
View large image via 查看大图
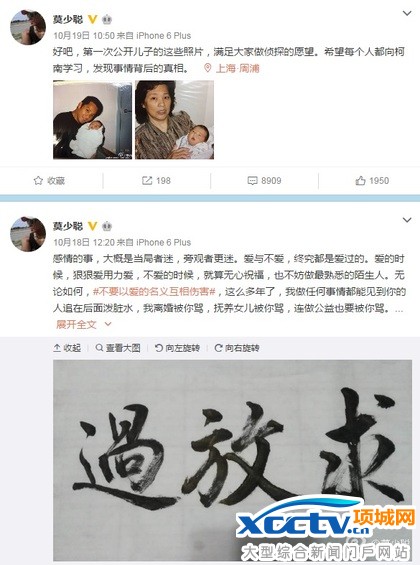[x=118, y=348]
